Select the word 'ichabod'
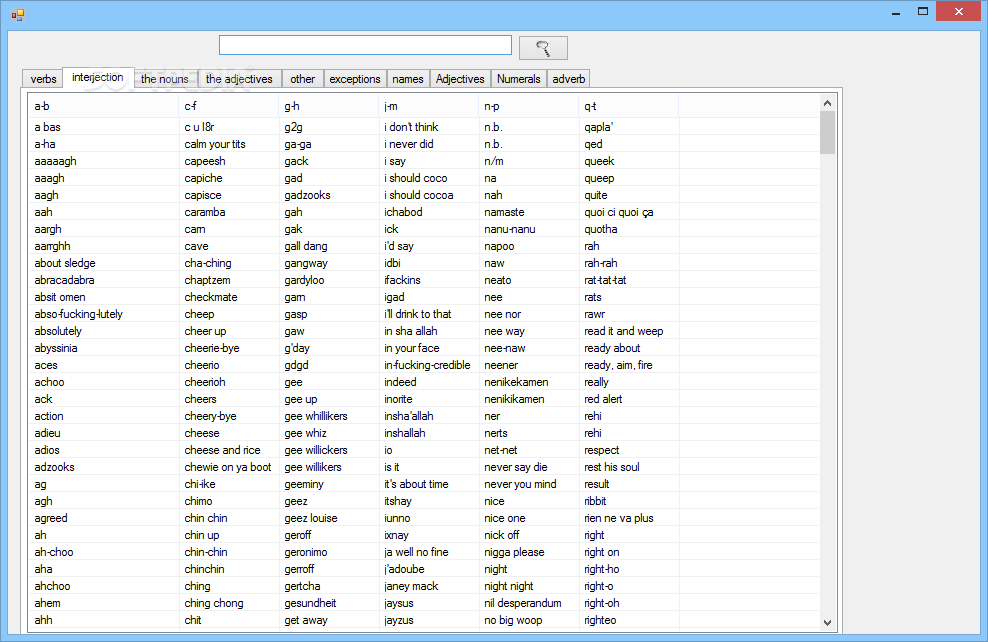 pos(403,212)
